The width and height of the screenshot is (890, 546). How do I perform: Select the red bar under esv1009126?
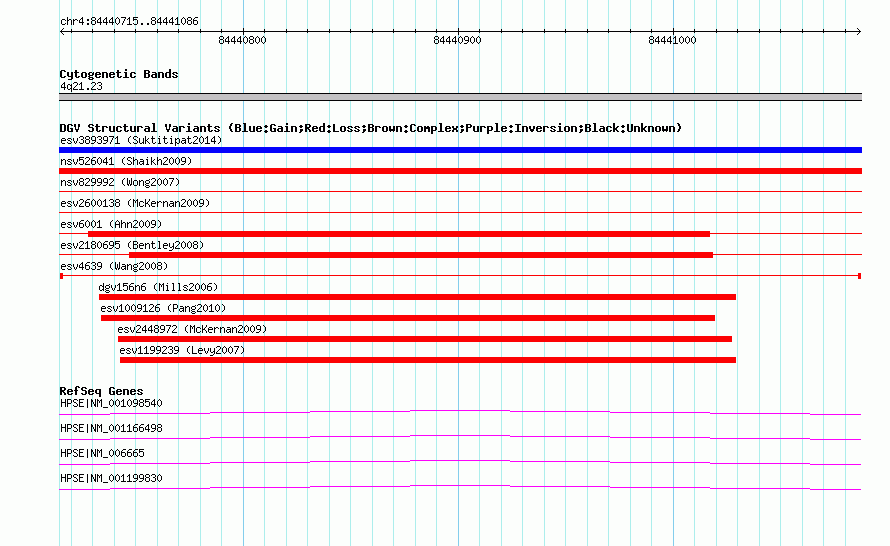coord(408,318)
